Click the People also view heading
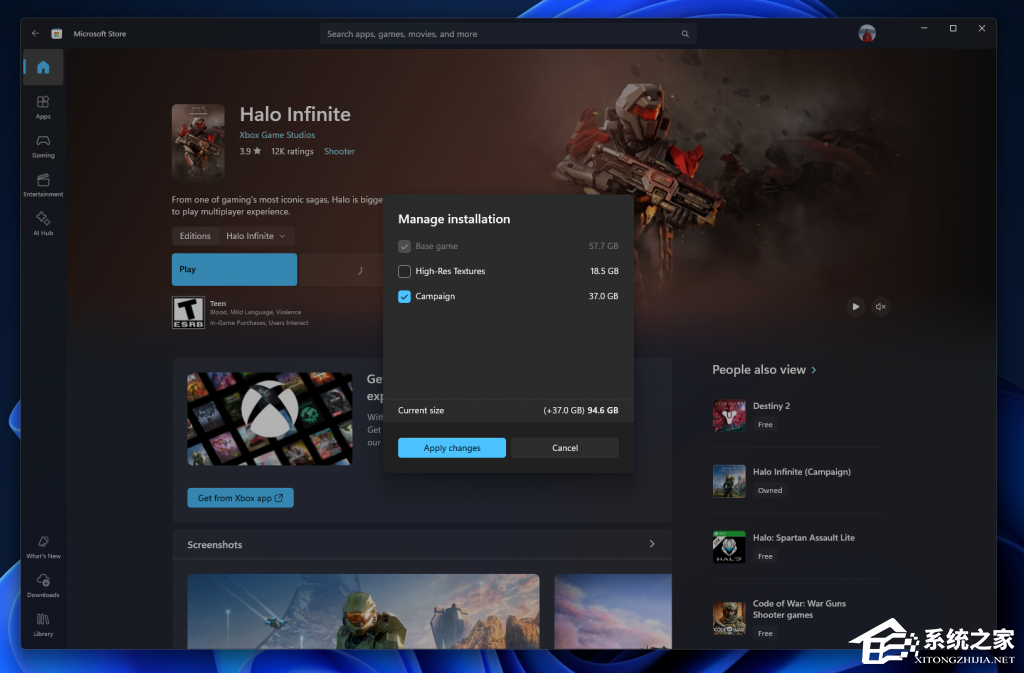Viewport: 1024px width, 673px height. point(759,369)
